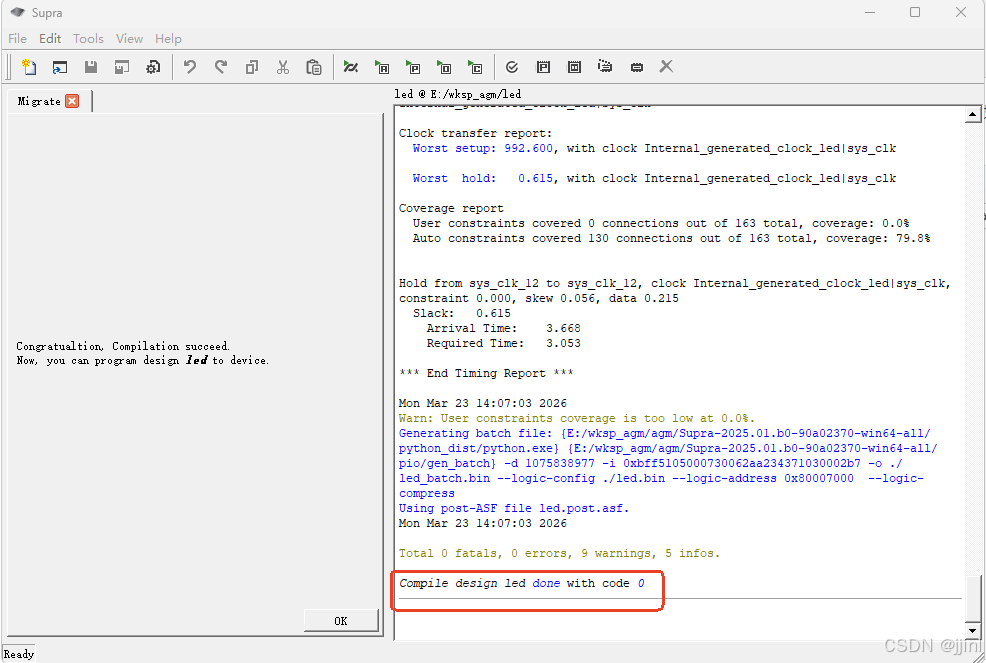The width and height of the screenshot is (986, 663).
Task: Click the Save As toolbar icon
Action: pos(121,67)
